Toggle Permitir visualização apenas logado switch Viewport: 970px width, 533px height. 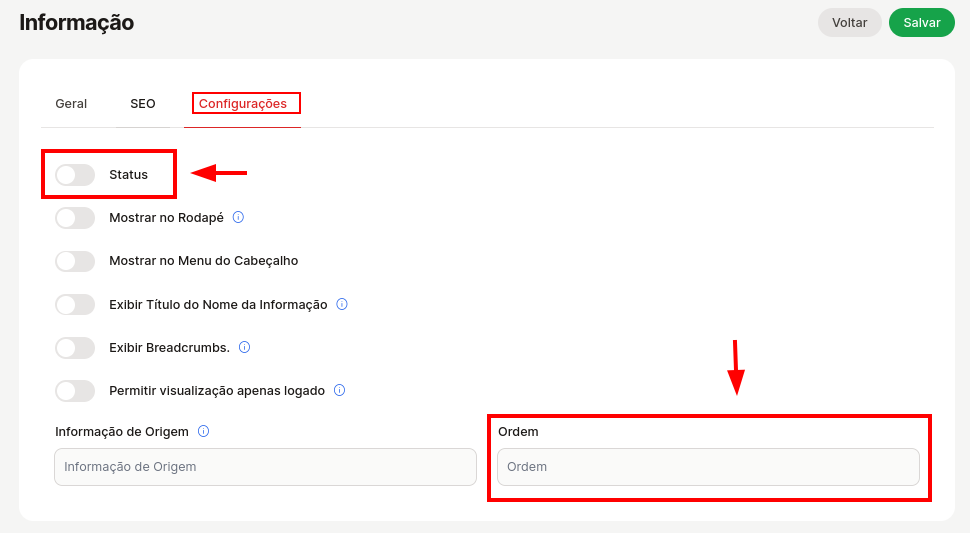(x=75, y=391)
